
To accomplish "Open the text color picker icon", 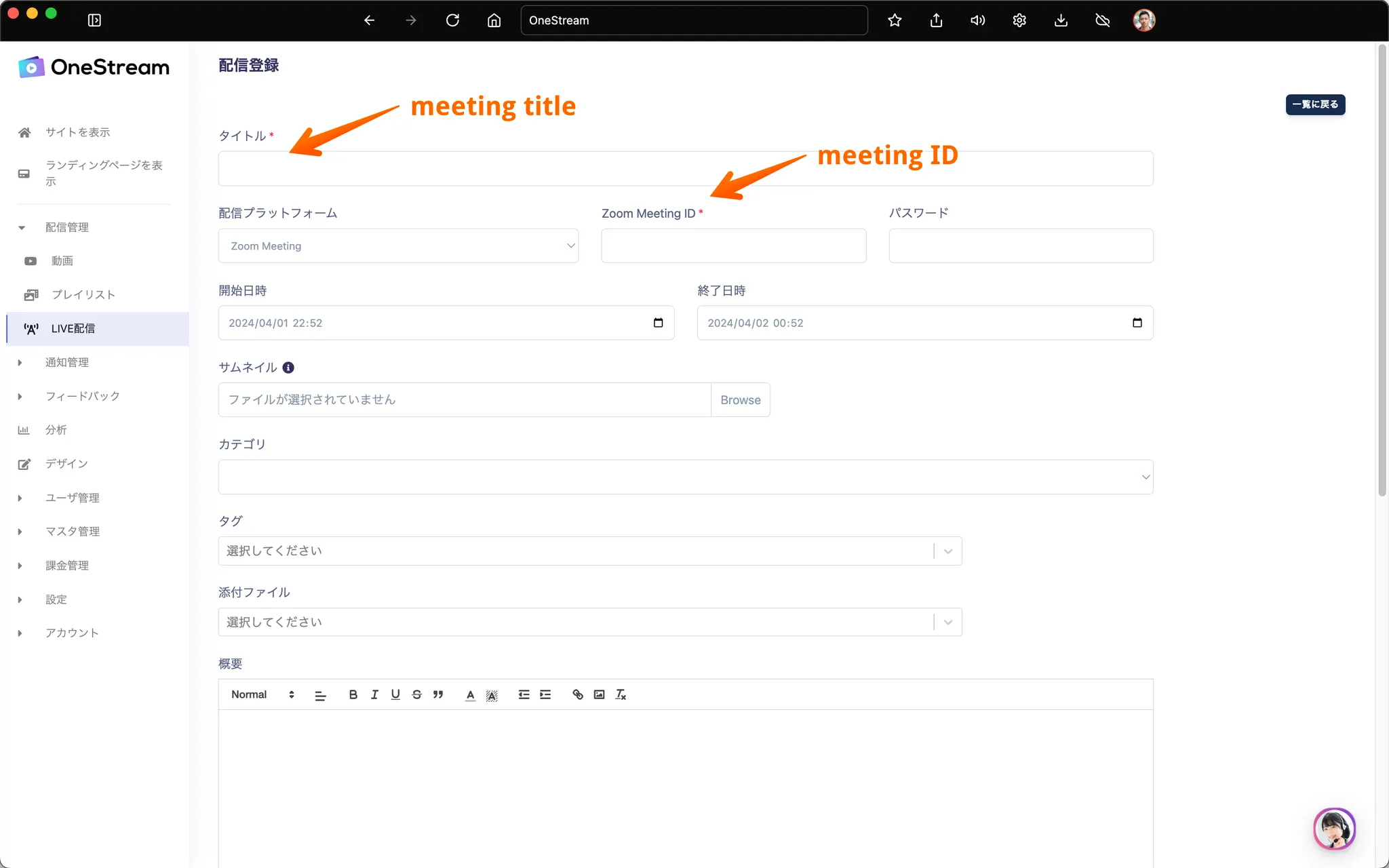I will coord(470,695).
